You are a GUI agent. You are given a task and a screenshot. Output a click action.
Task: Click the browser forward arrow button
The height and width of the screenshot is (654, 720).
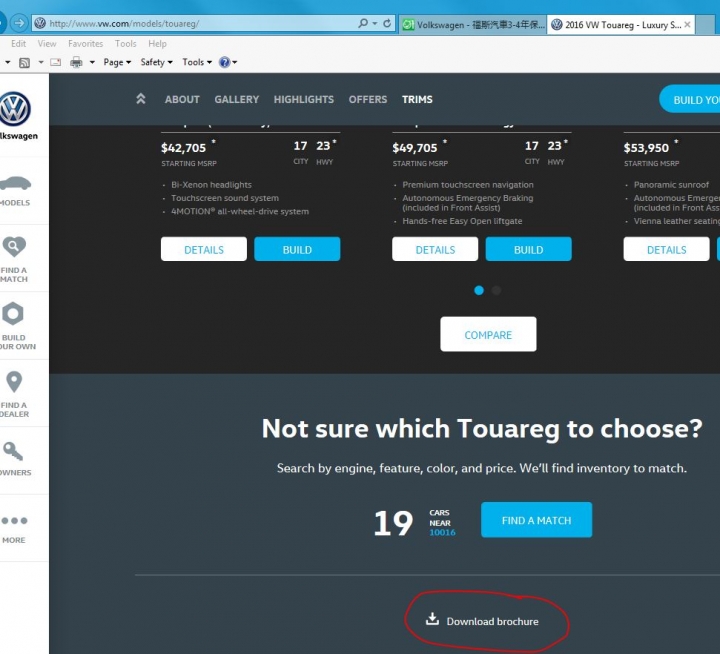tap(19, 23)
